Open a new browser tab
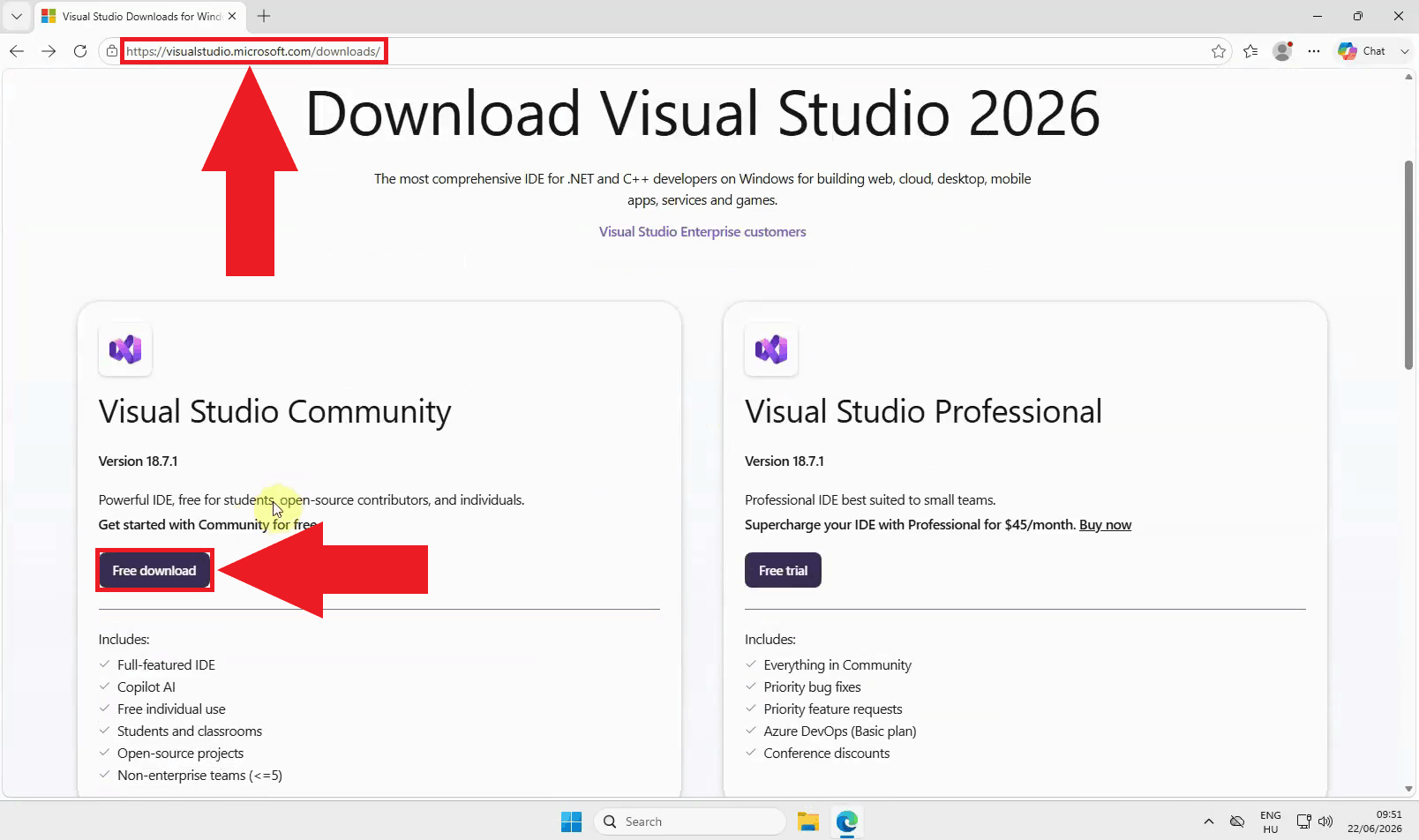The image size is (1419, 840). 264,16
